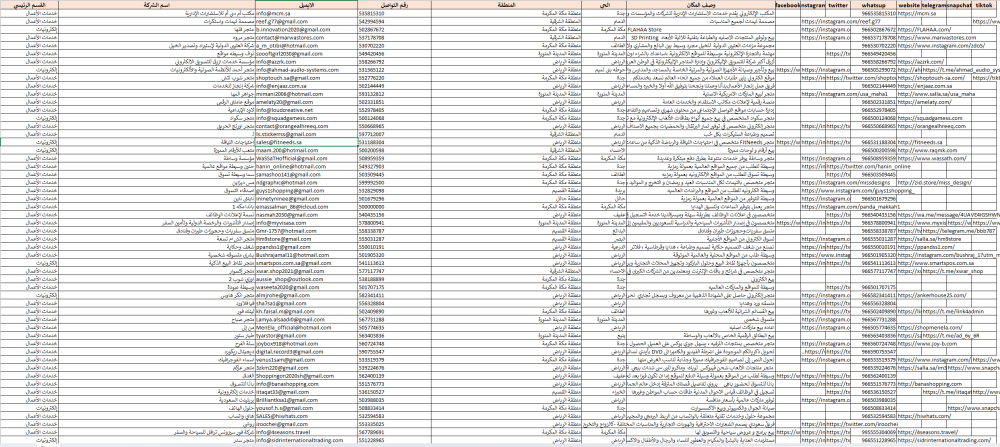Select the email cell 'SALES@hiwhats.com'
This screenshot has width=1000, height=447.
[x=306, y=416]
